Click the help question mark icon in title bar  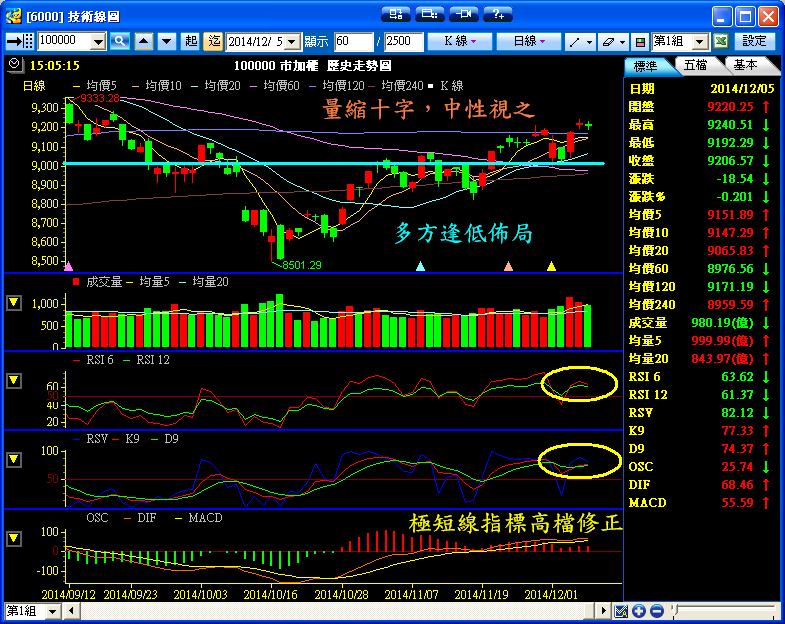point(497,14)
